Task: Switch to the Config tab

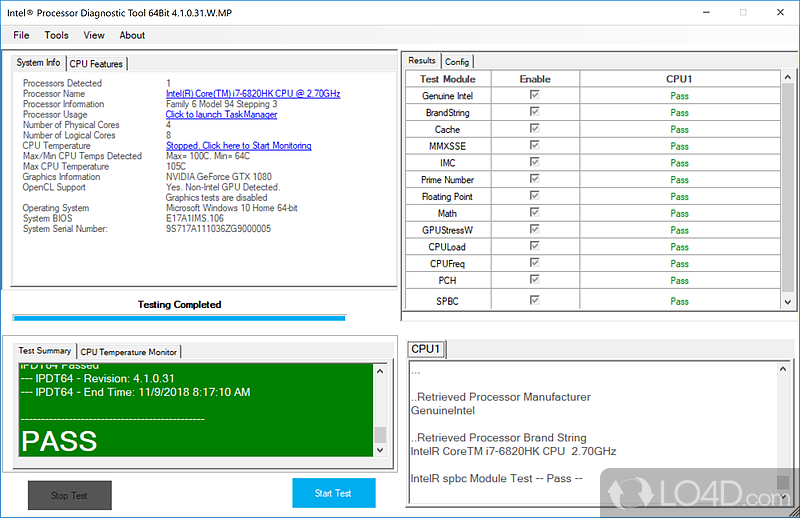Action: [x=457, y=62]
